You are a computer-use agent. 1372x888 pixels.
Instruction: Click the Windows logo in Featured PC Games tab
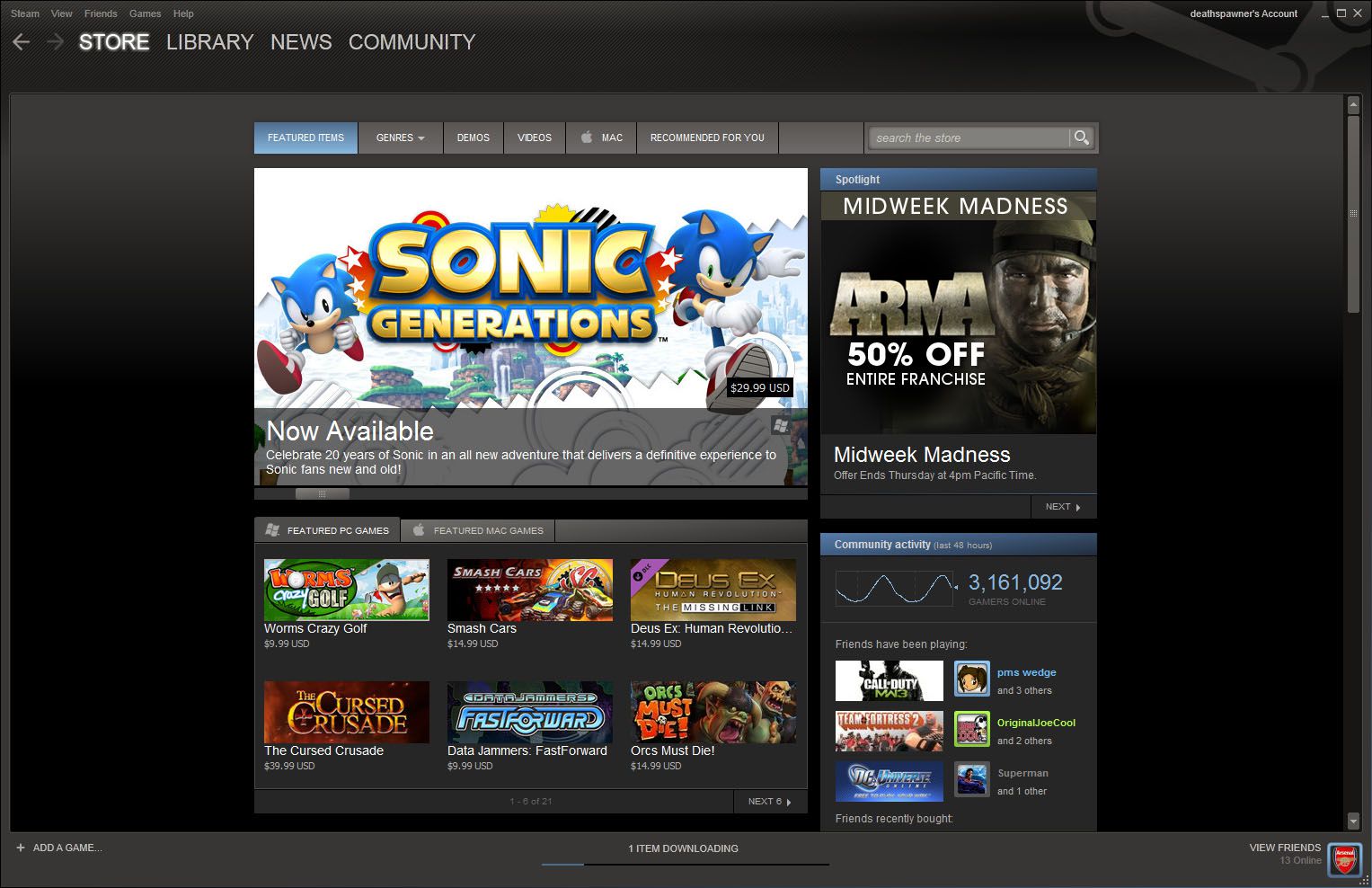pos(272,530)
